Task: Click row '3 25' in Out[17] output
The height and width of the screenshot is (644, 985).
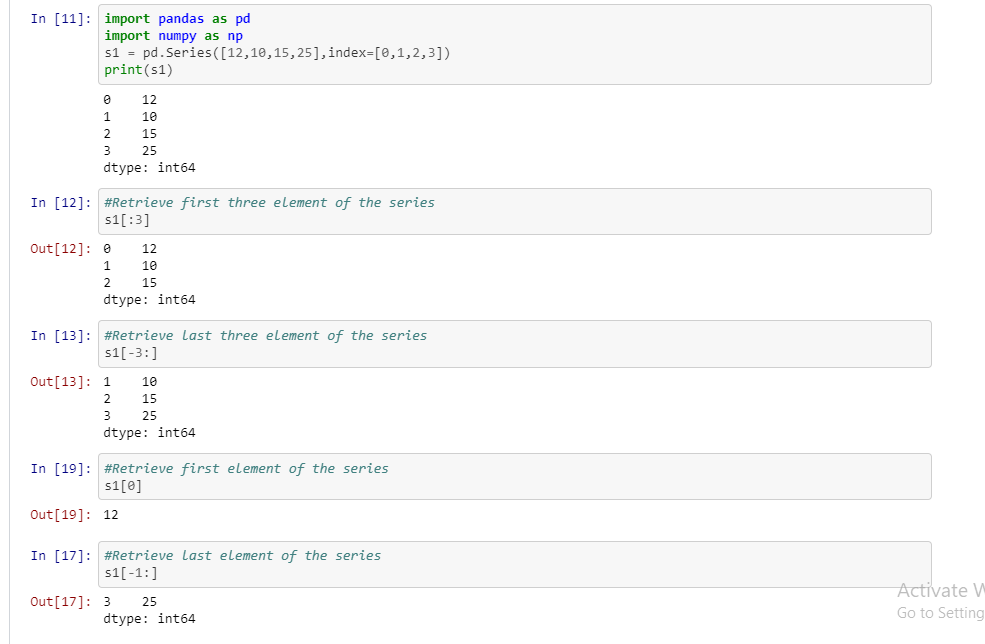Action: (x=130, y=602)
